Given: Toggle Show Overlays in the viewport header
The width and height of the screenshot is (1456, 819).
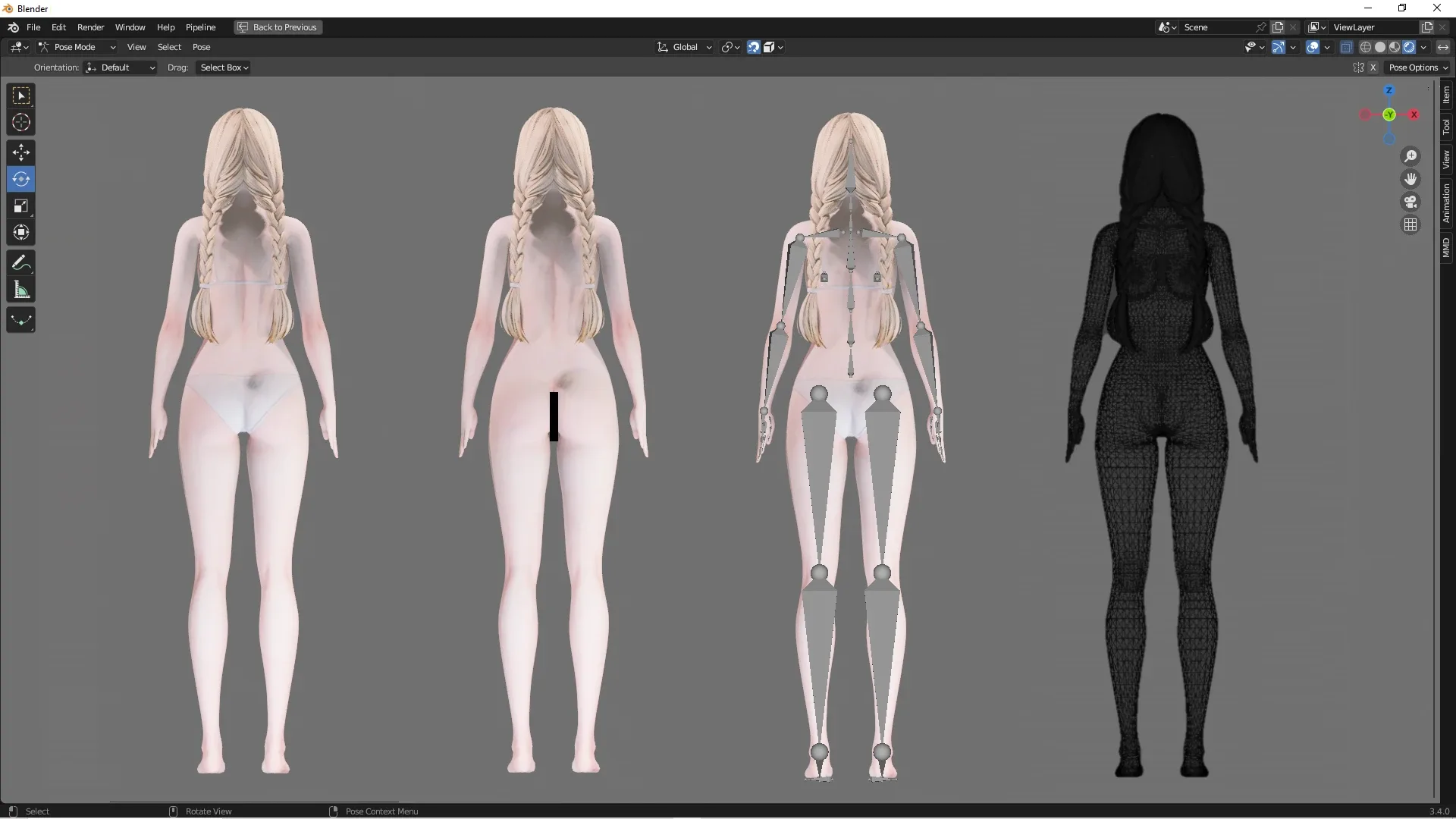Looking at the screenshot, I should pyautogui.click(x=1313, y=47).
